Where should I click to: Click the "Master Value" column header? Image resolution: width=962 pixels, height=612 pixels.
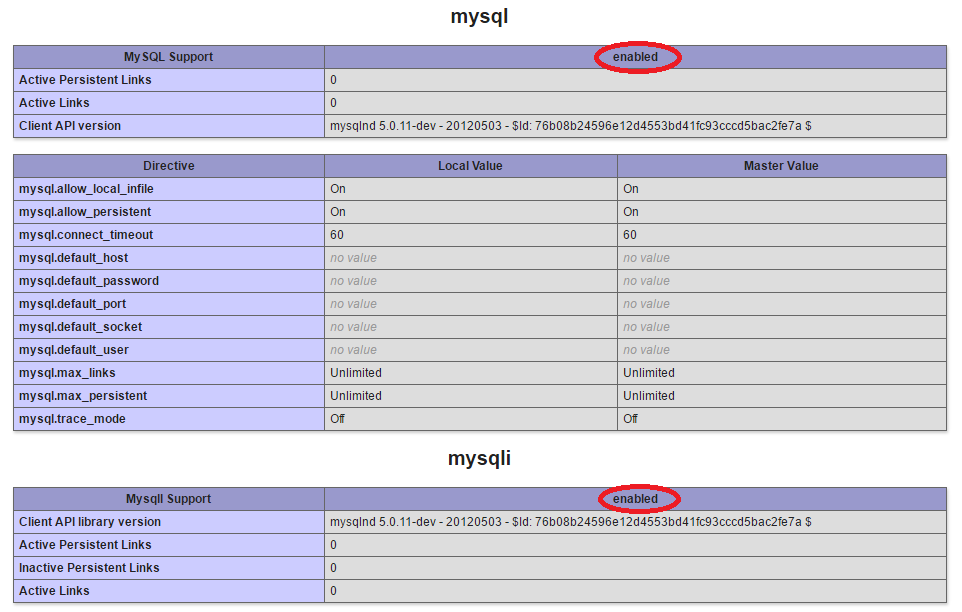click(x=781, y=166)
